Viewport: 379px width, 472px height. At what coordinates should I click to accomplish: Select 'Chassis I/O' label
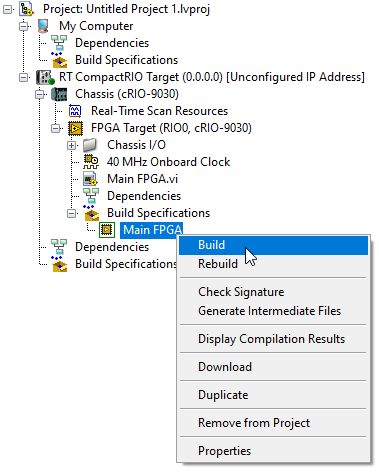tap(136, 145)
